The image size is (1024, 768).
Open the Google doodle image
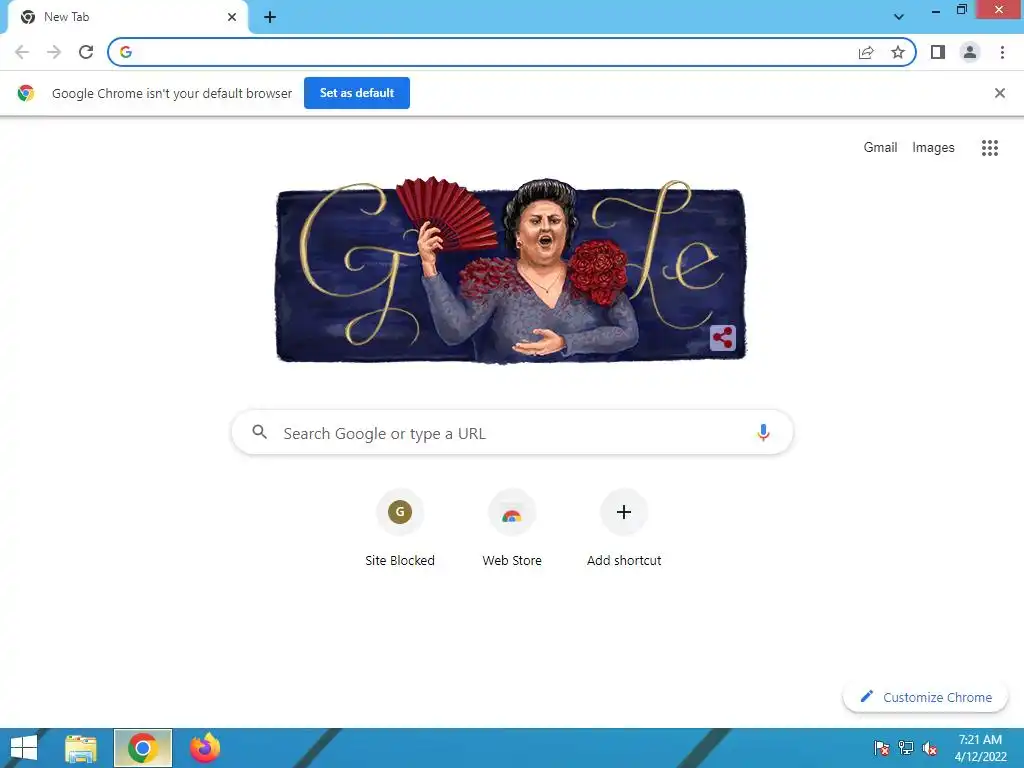pos(511,270)
